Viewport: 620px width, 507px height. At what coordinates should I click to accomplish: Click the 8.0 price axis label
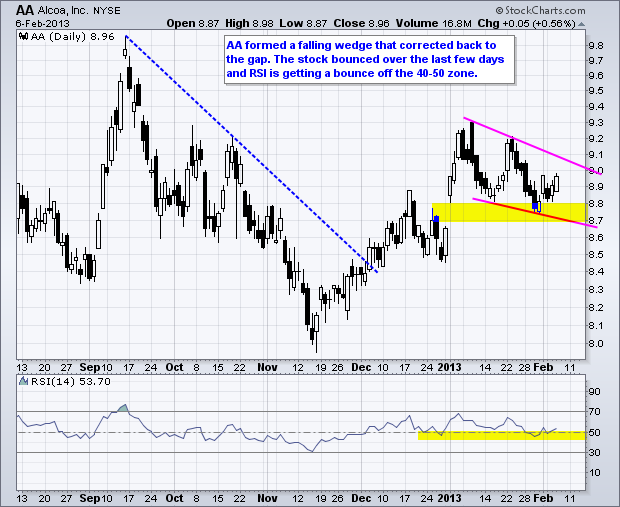[595, 343]
